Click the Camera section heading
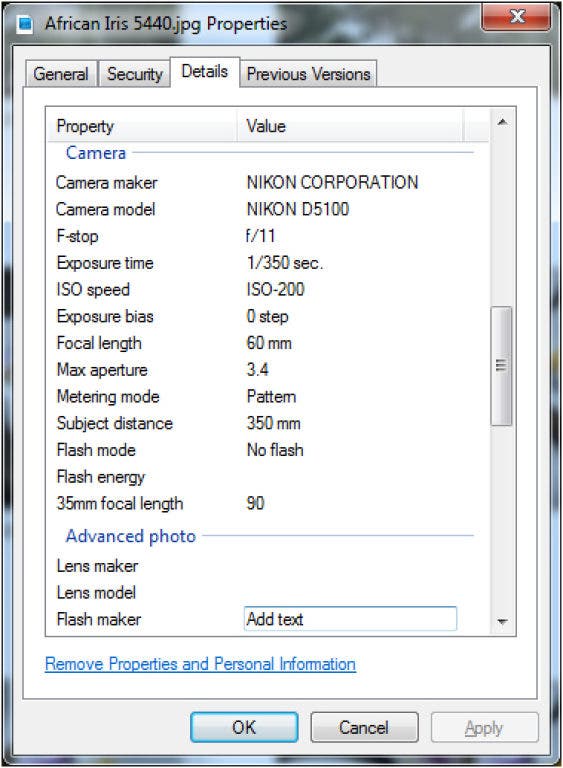 [x=96, y=153]
